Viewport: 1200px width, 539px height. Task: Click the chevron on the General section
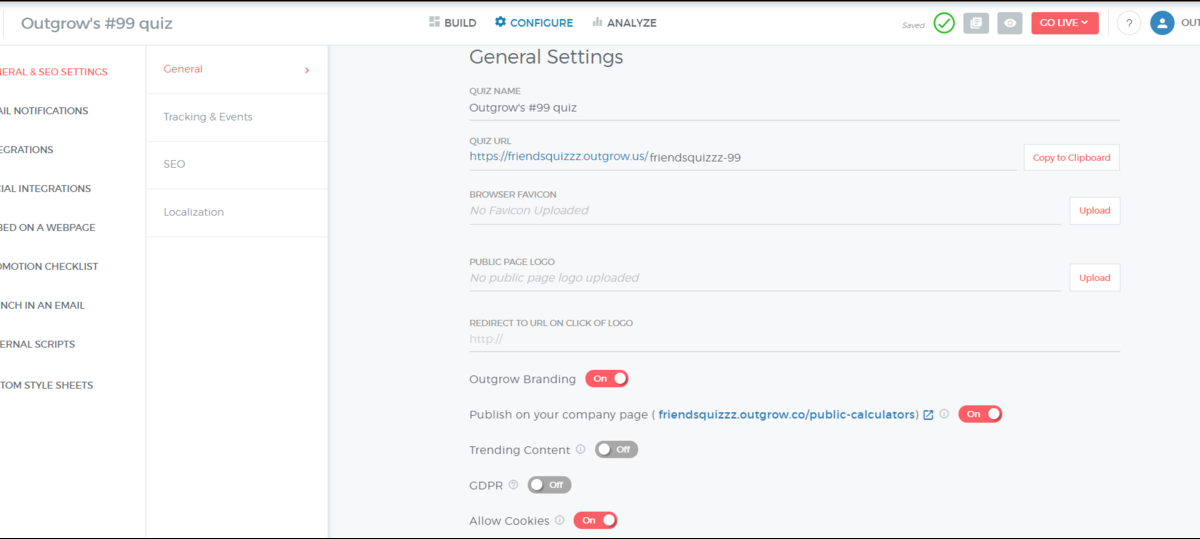pos(307,70)
